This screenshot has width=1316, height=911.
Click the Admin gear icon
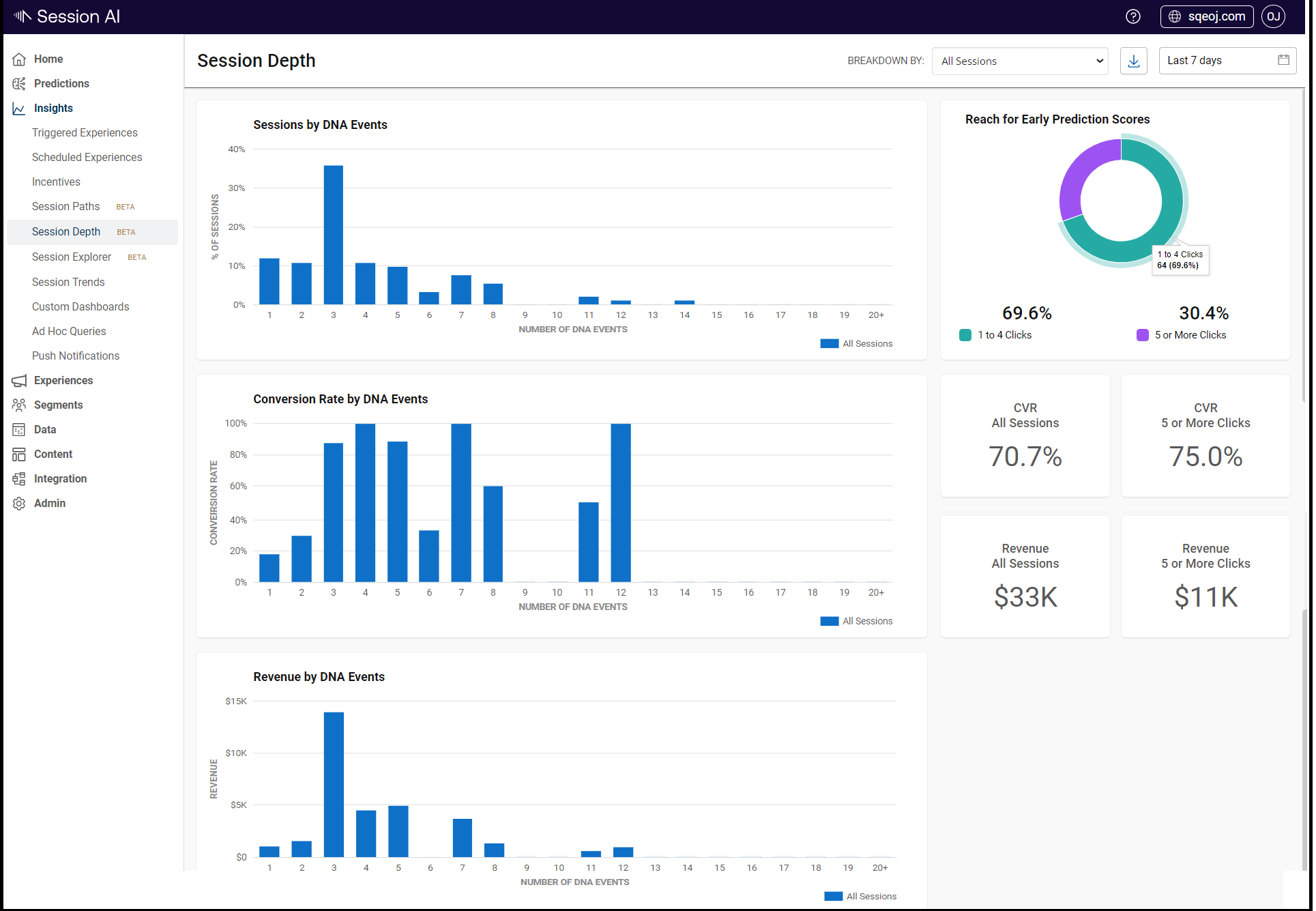[19, 504]
